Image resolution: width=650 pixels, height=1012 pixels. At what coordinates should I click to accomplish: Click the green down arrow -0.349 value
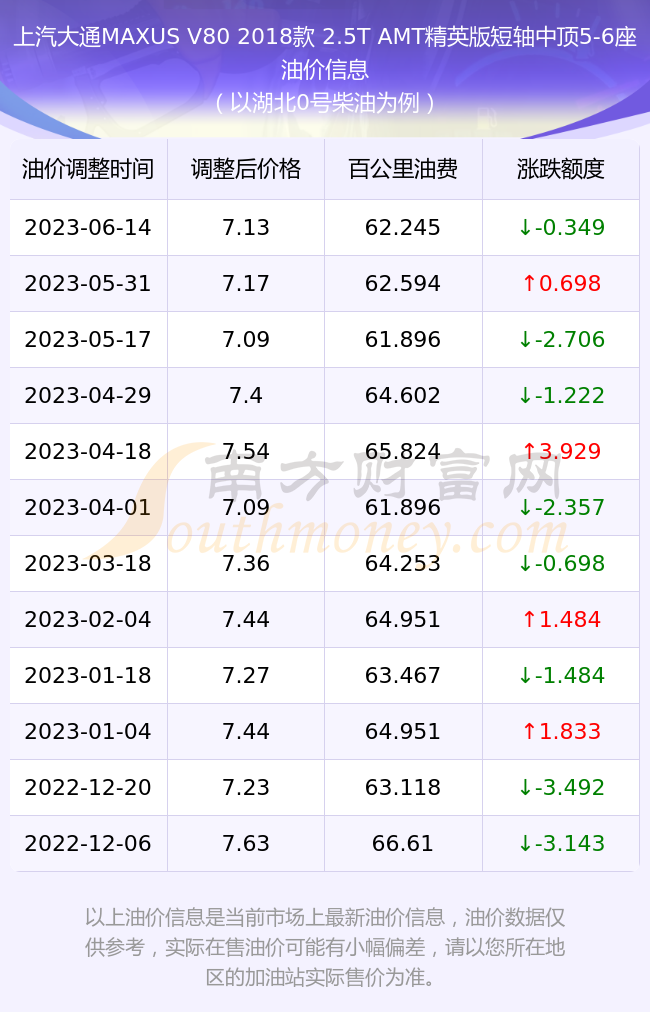point(561,227)
